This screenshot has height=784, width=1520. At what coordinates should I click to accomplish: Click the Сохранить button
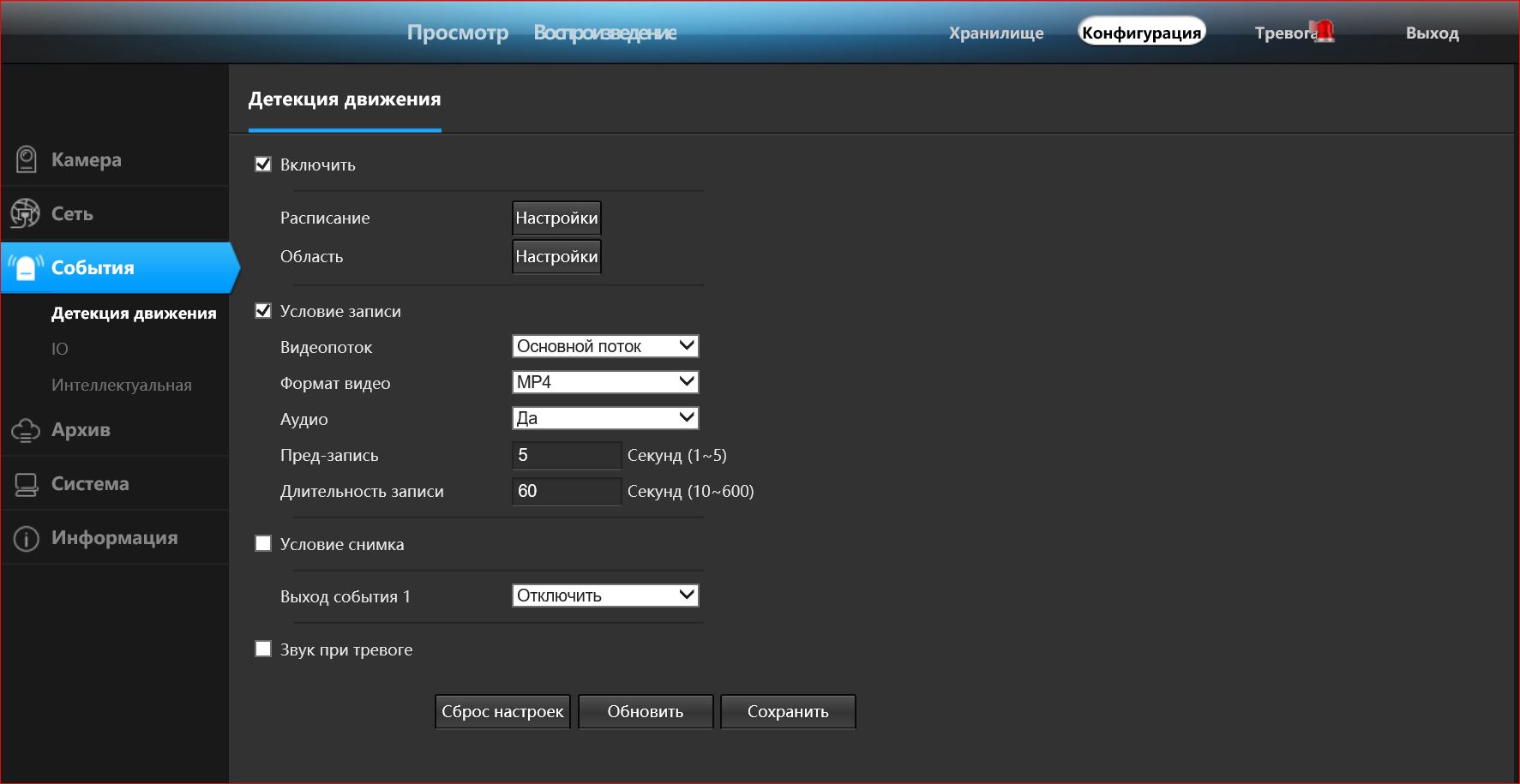(788, 711)
